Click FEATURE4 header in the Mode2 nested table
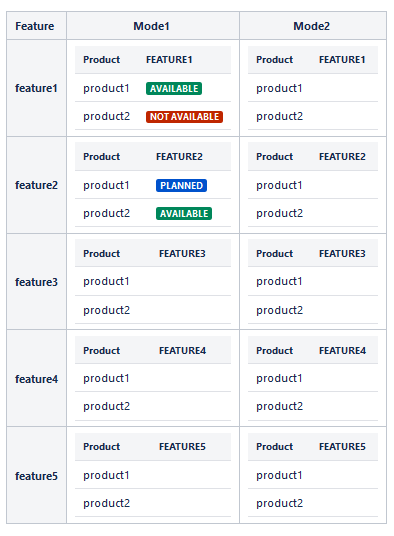Screen dimensions: 394x536 click(x=342, y=351)
